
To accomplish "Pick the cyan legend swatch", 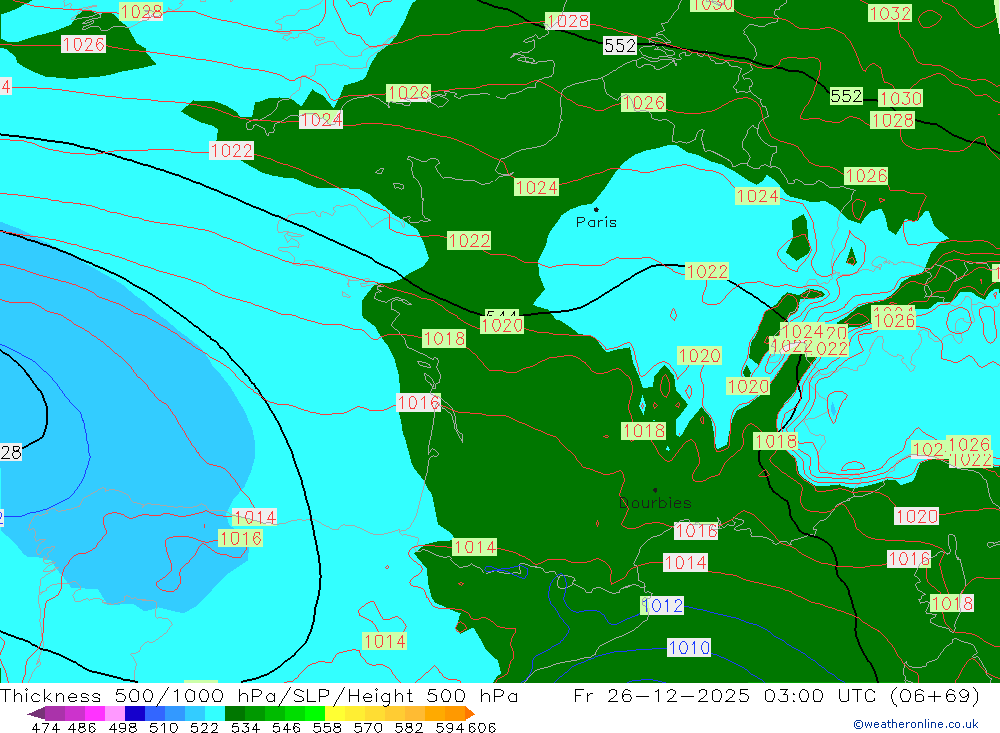I will [215, 713].
